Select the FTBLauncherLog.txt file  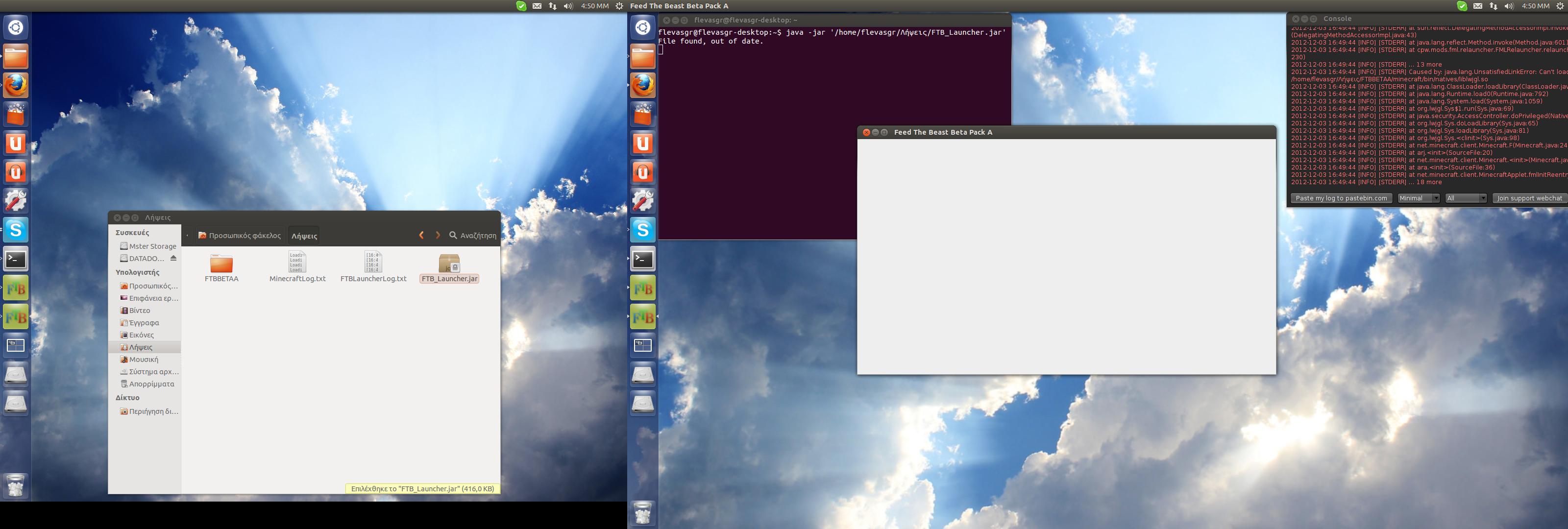tap(373, 268)
